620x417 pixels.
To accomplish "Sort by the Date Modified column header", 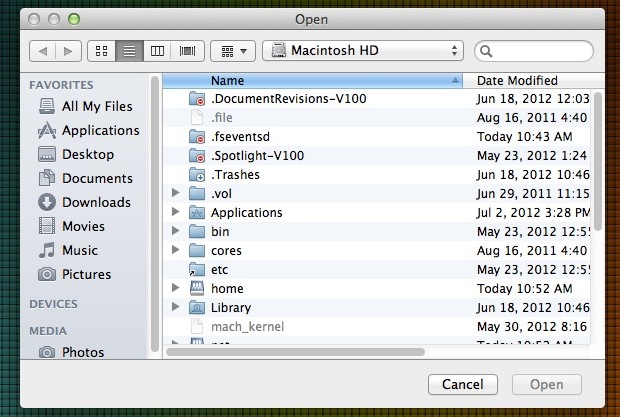I will (x=533, y=81).
